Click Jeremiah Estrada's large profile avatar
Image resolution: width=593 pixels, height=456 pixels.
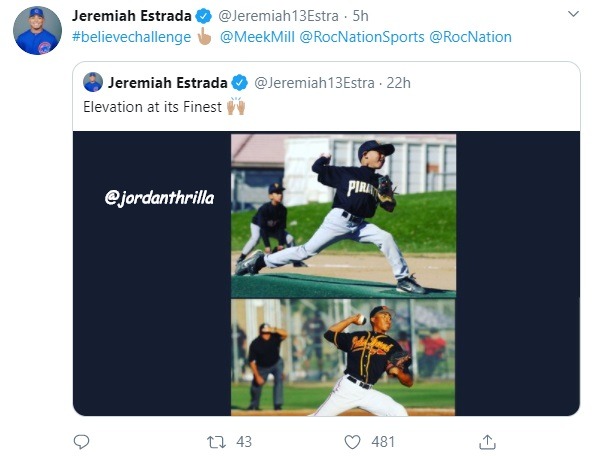click(x=37, y=30)
